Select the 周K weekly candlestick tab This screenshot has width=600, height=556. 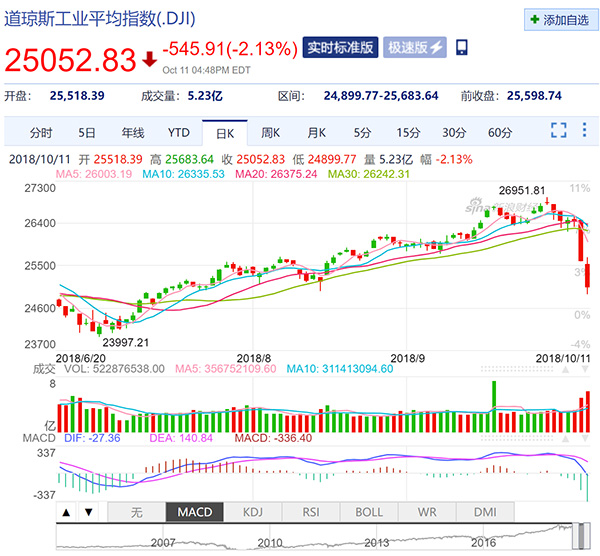point(271,133)
